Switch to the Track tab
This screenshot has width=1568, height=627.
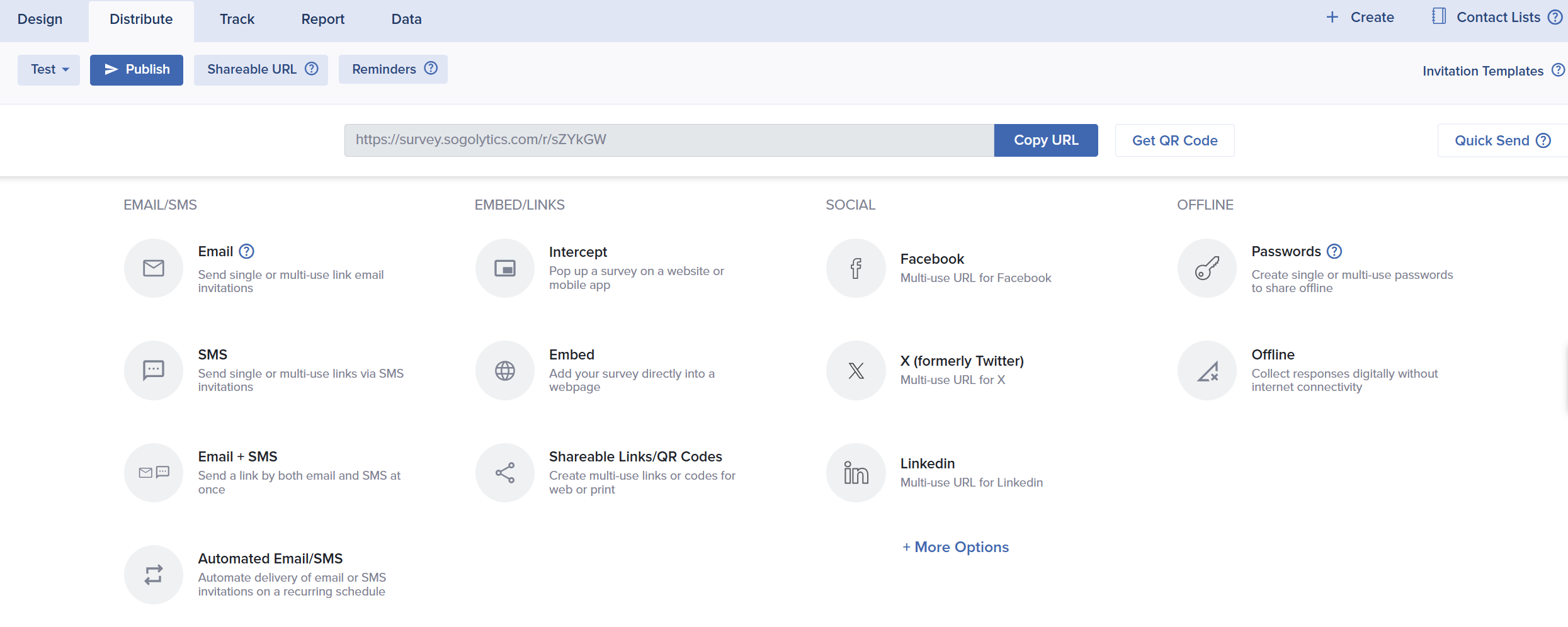point(237,20)
